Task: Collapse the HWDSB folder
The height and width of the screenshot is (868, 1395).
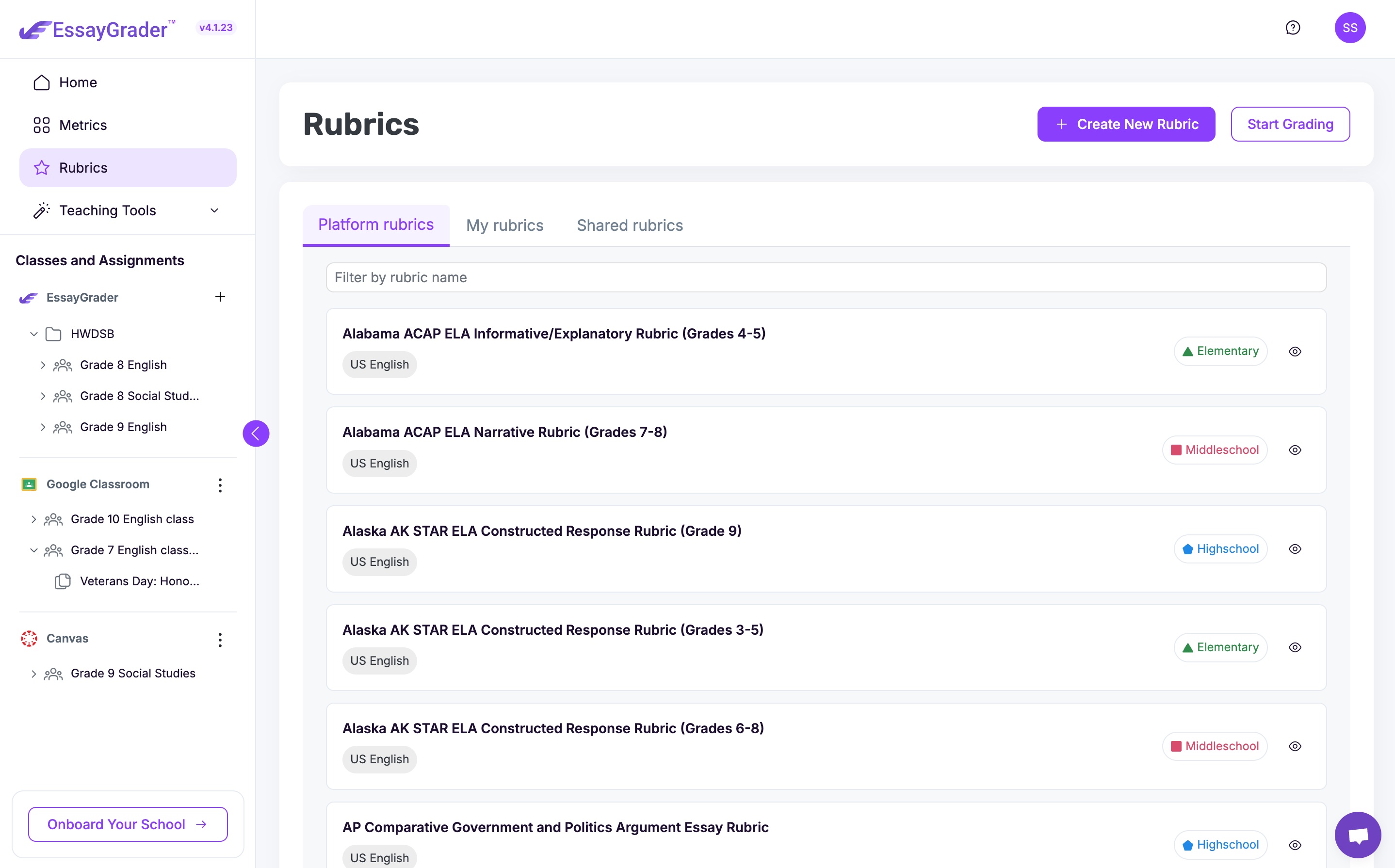Action: [34, 334]
